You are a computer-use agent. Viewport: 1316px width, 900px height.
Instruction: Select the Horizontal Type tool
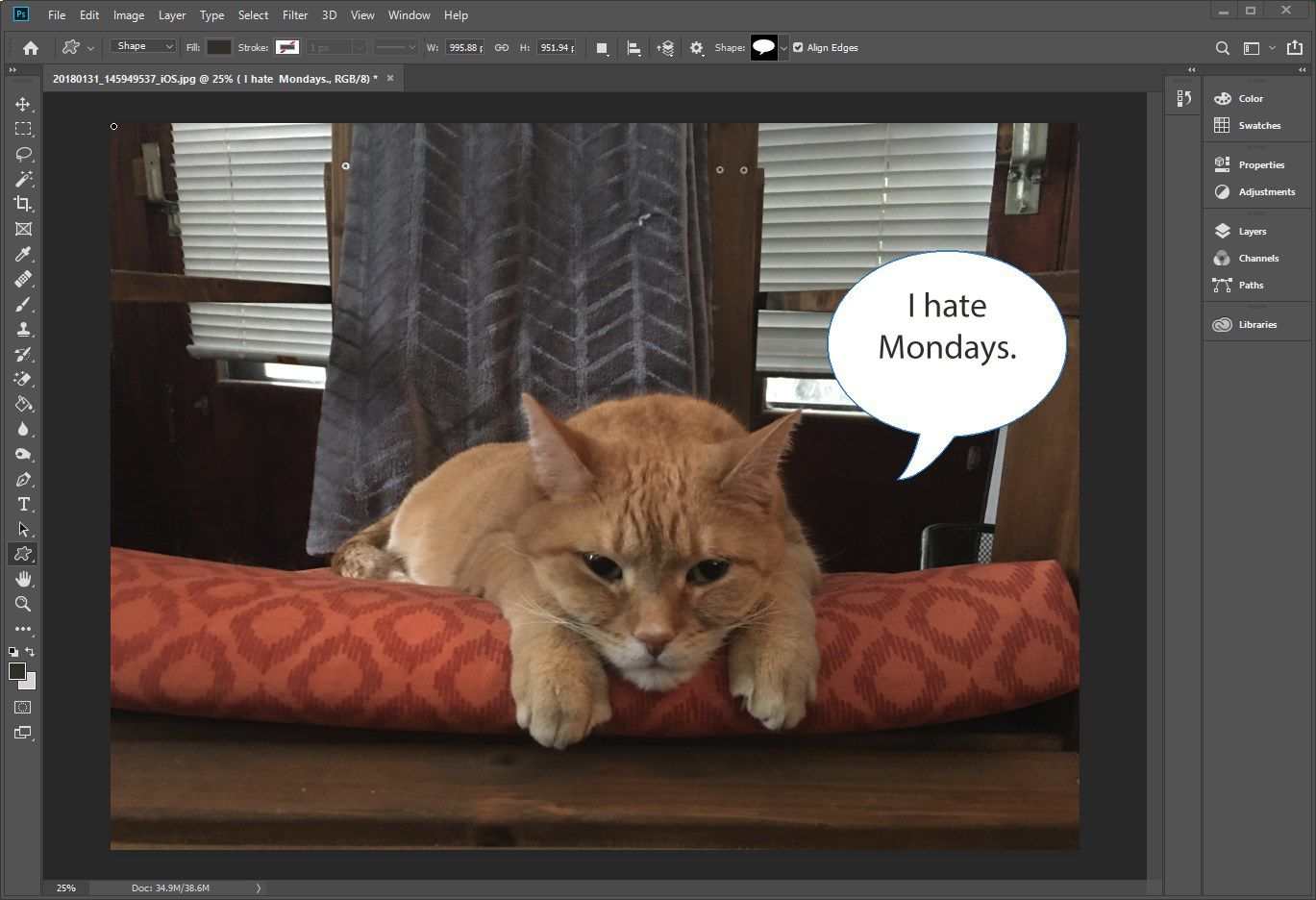point(23,504)
